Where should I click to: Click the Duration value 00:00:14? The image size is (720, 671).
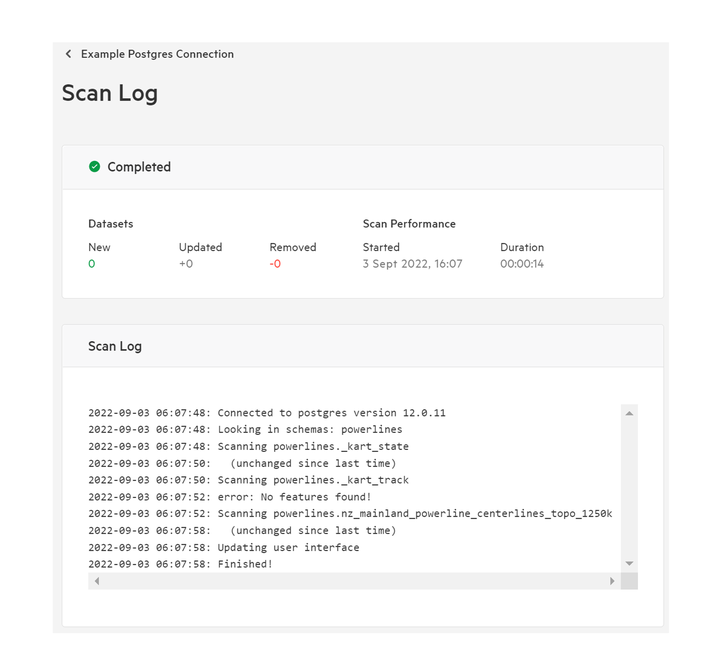point(522,264)
